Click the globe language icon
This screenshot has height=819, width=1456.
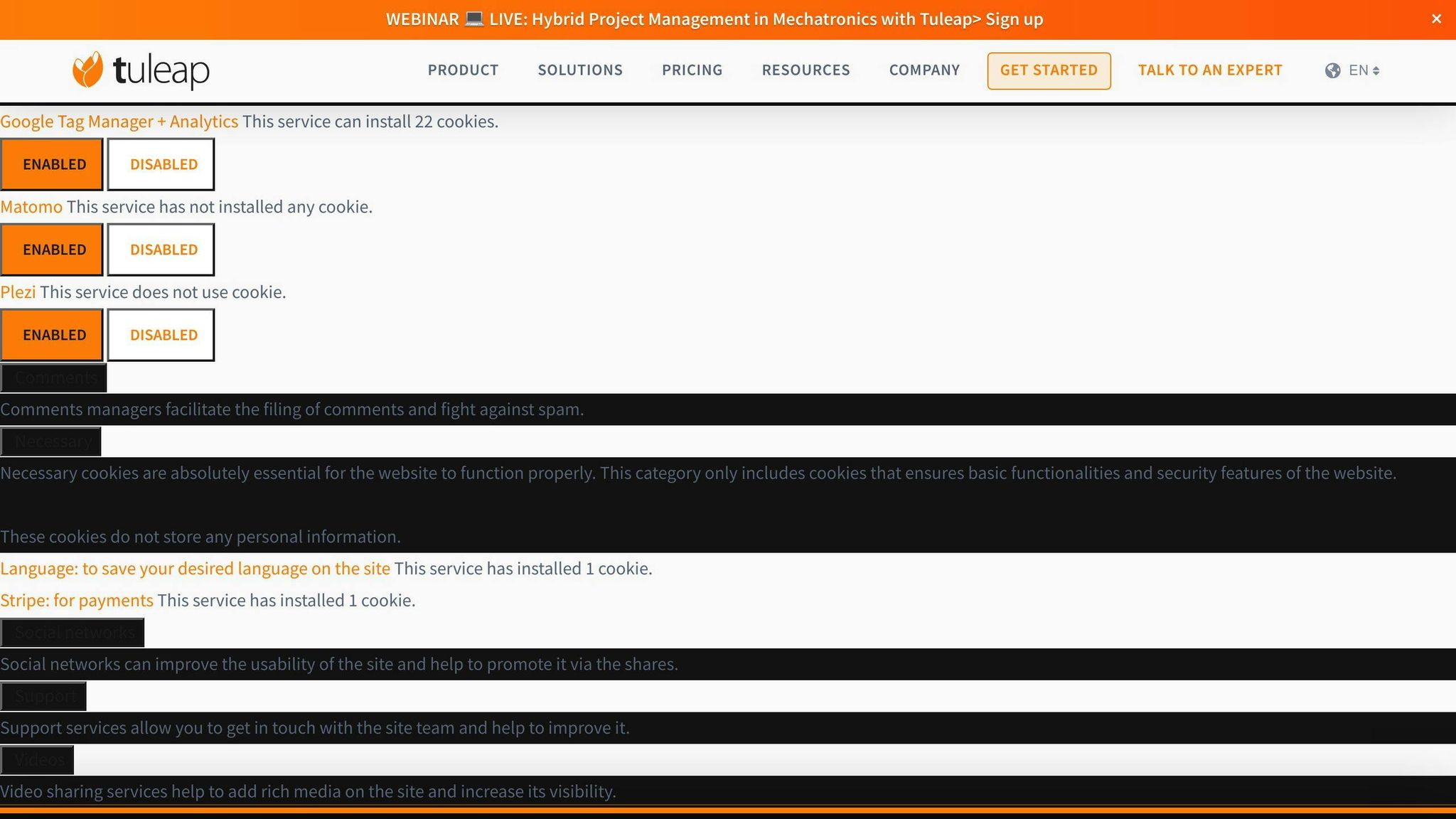pos(1332,70)
